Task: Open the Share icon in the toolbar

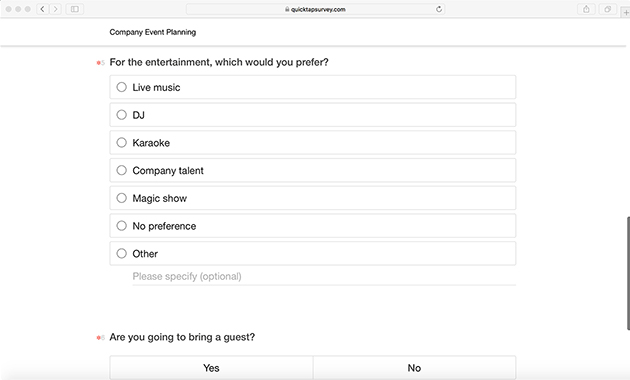Action: tap(586, 9)
